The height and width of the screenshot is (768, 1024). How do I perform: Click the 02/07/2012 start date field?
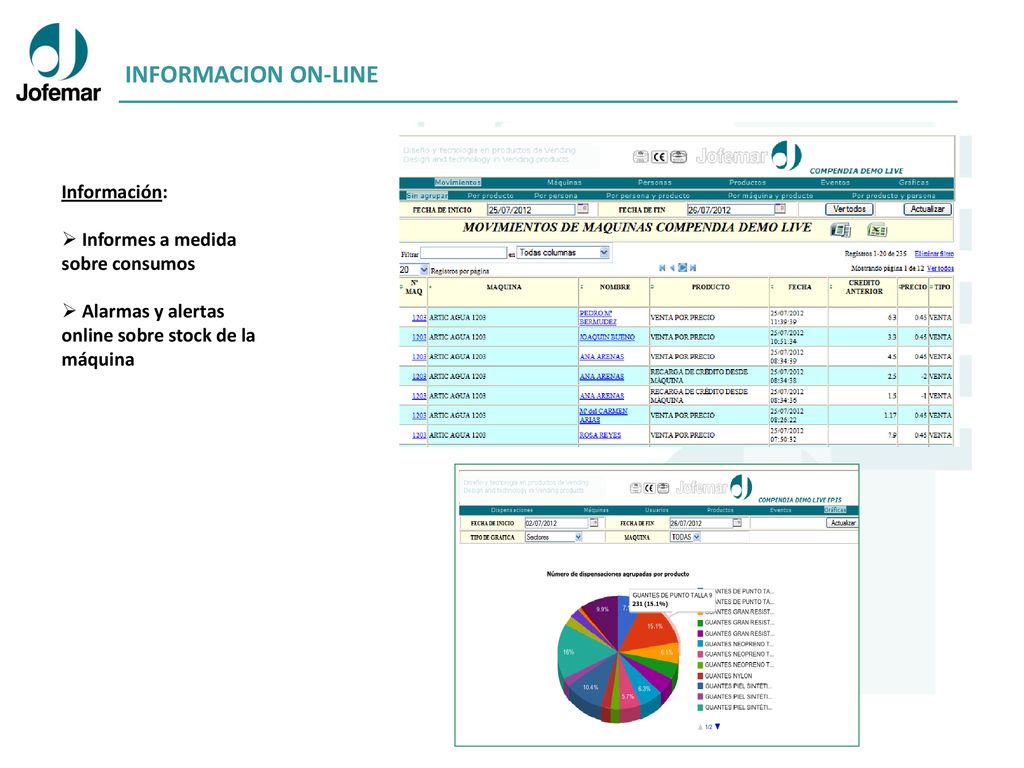pyautogui.click(x=556, y=523)
